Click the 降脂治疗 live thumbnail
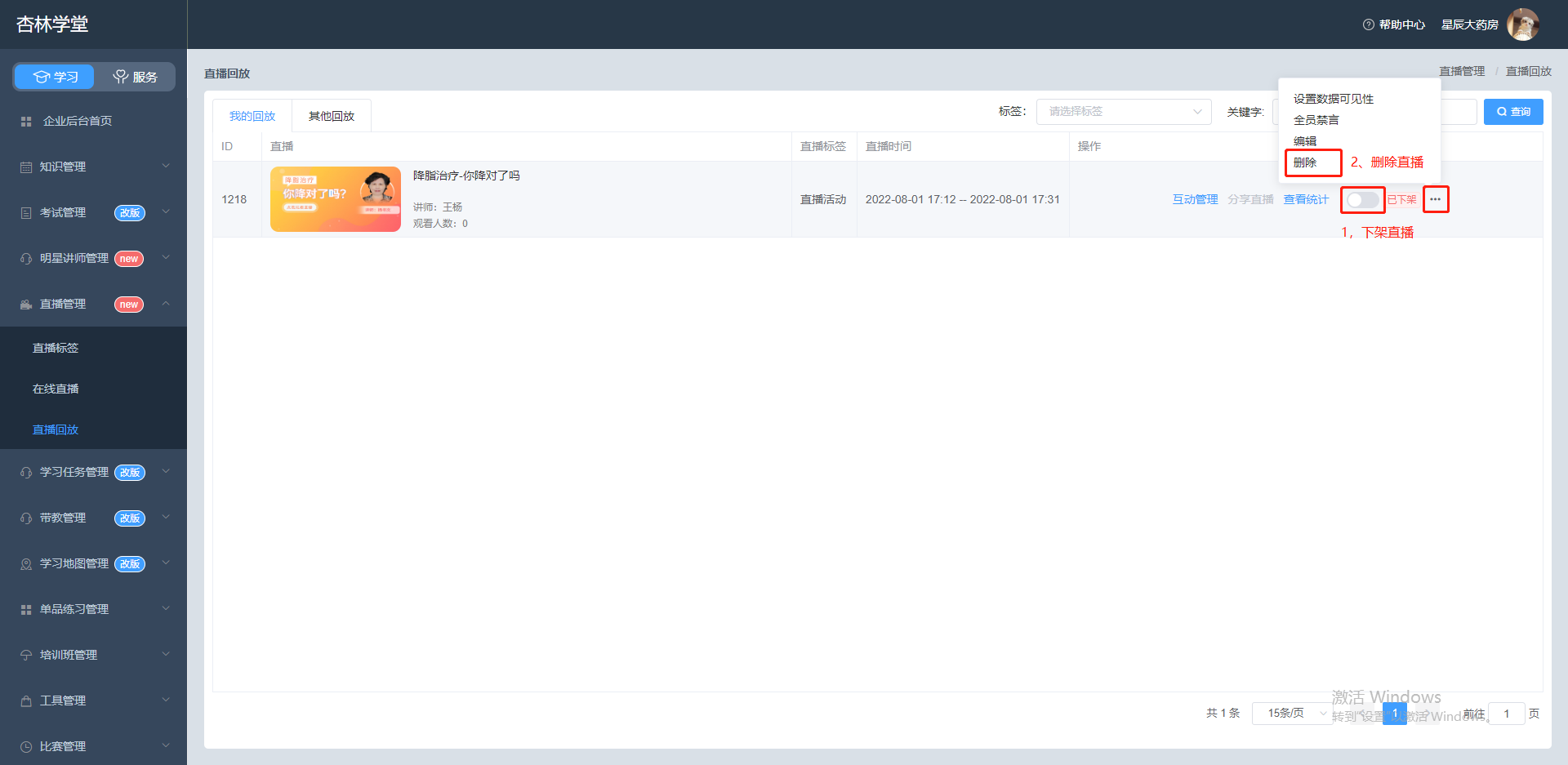1568x765 pixels. click(336, 199)
